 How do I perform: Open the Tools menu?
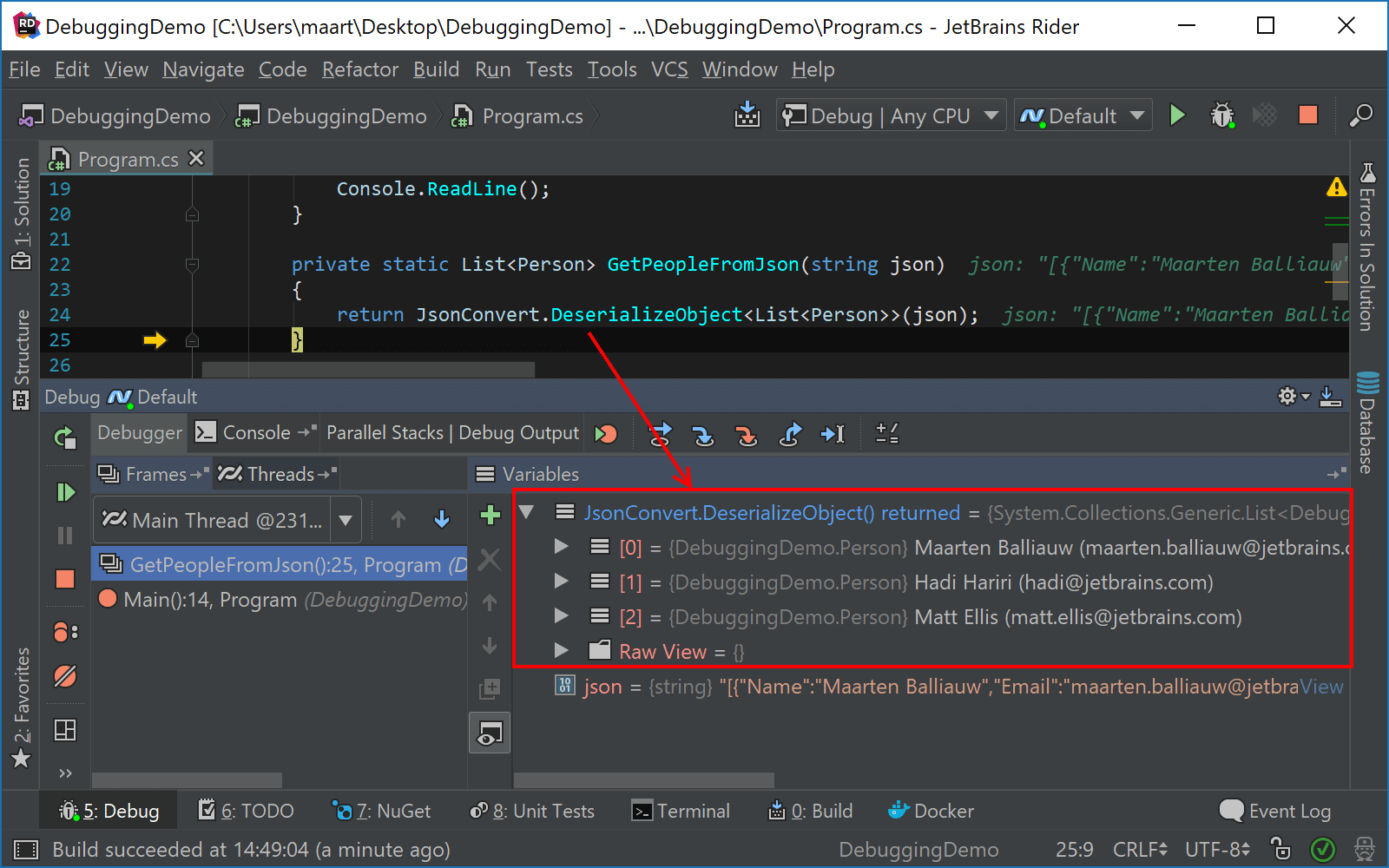click(x=612, y=69)
